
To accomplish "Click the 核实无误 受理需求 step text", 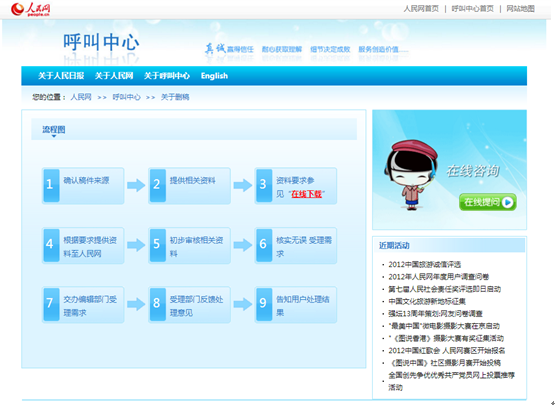I will point(304,247).
